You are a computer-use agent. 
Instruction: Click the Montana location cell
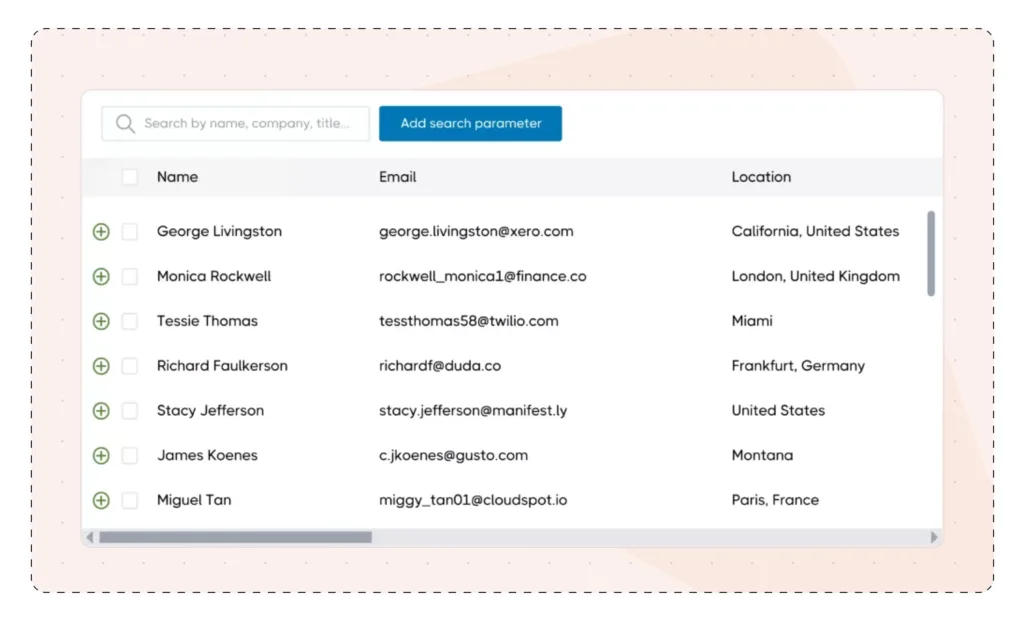(762, 455)
